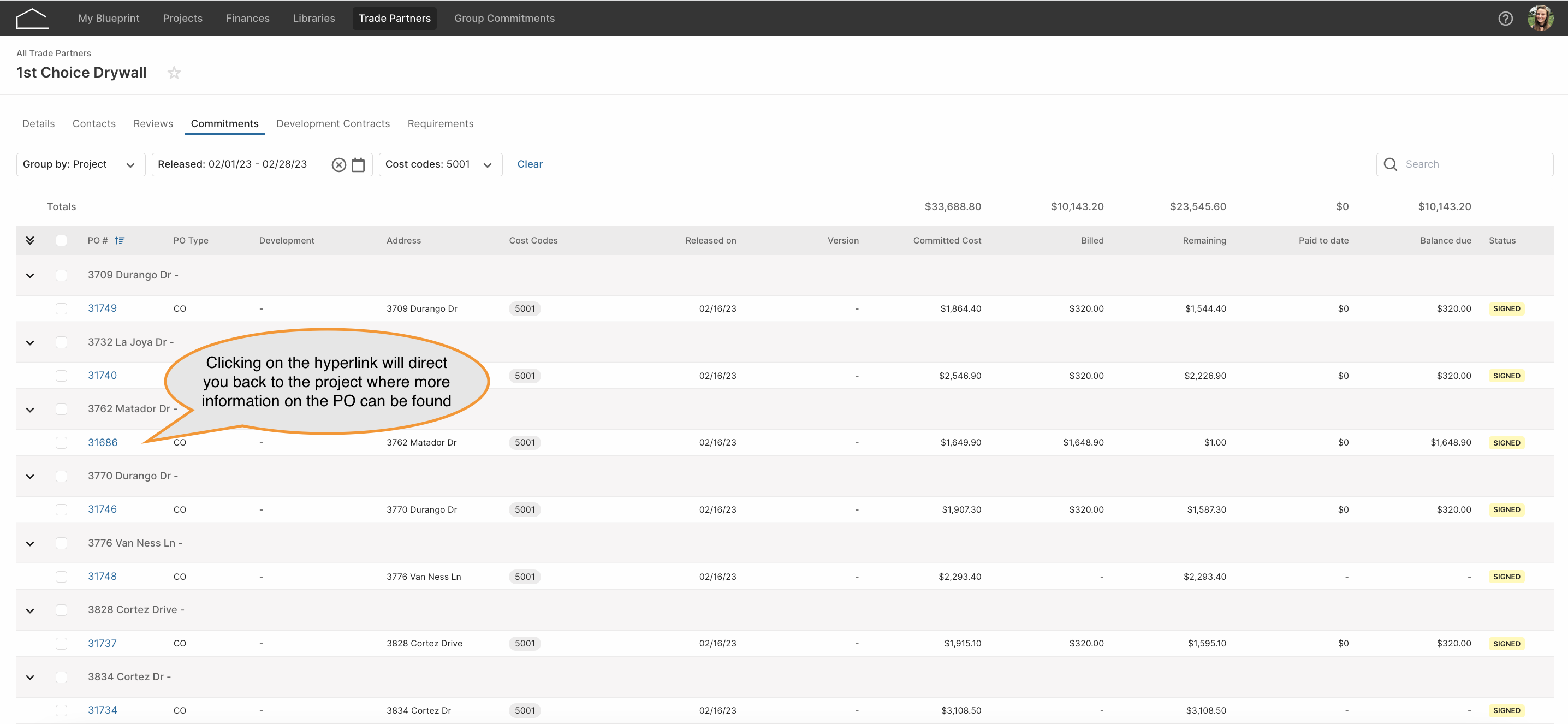
Task: Switch to the Details tab
Action: click(x=38, y=123)
